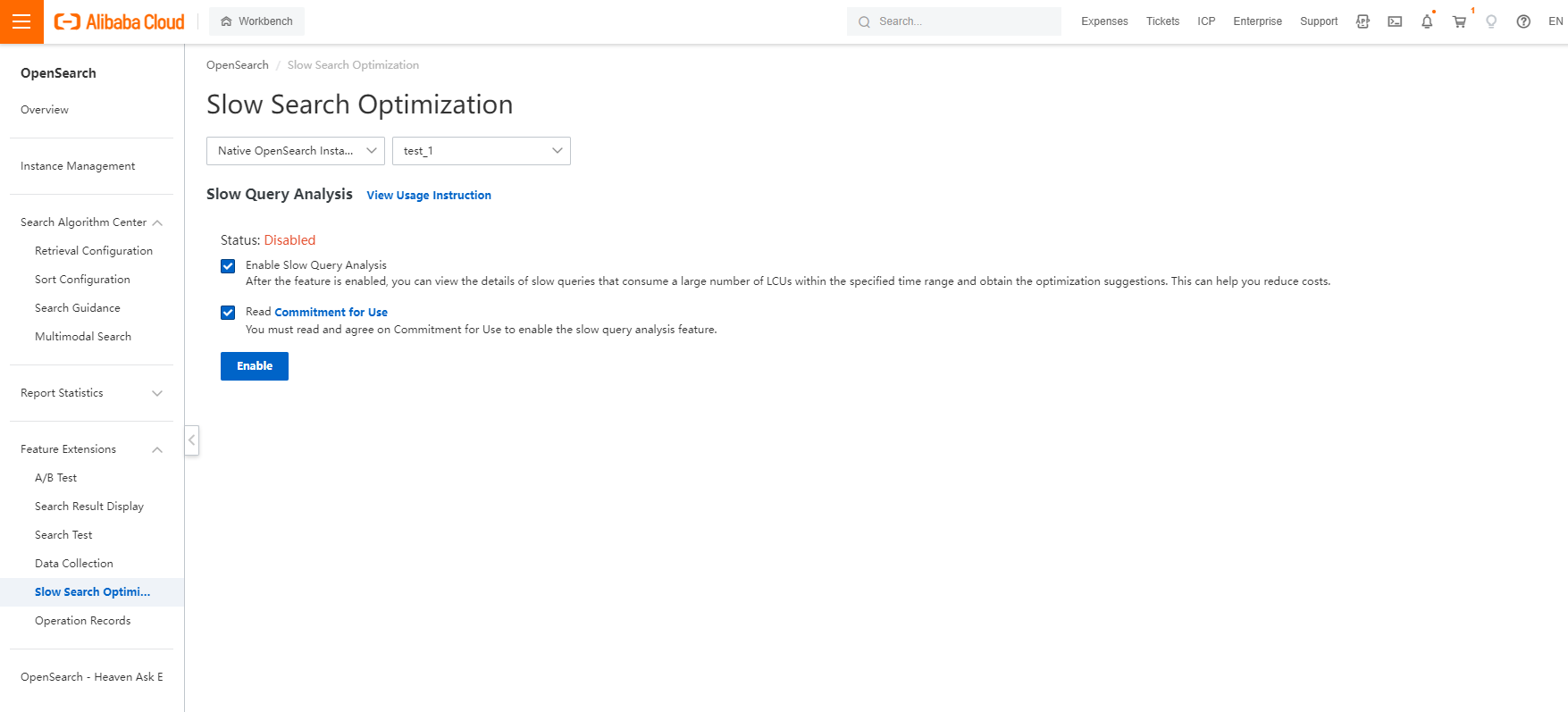1568x712 pixels.
Task: Open the test_1 application dropdown
Action: (x=482, y=151)
